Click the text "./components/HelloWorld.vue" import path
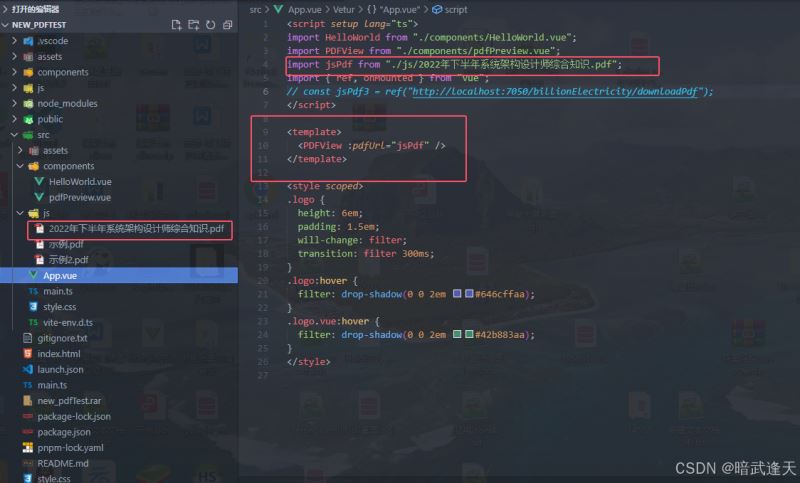 492,37
